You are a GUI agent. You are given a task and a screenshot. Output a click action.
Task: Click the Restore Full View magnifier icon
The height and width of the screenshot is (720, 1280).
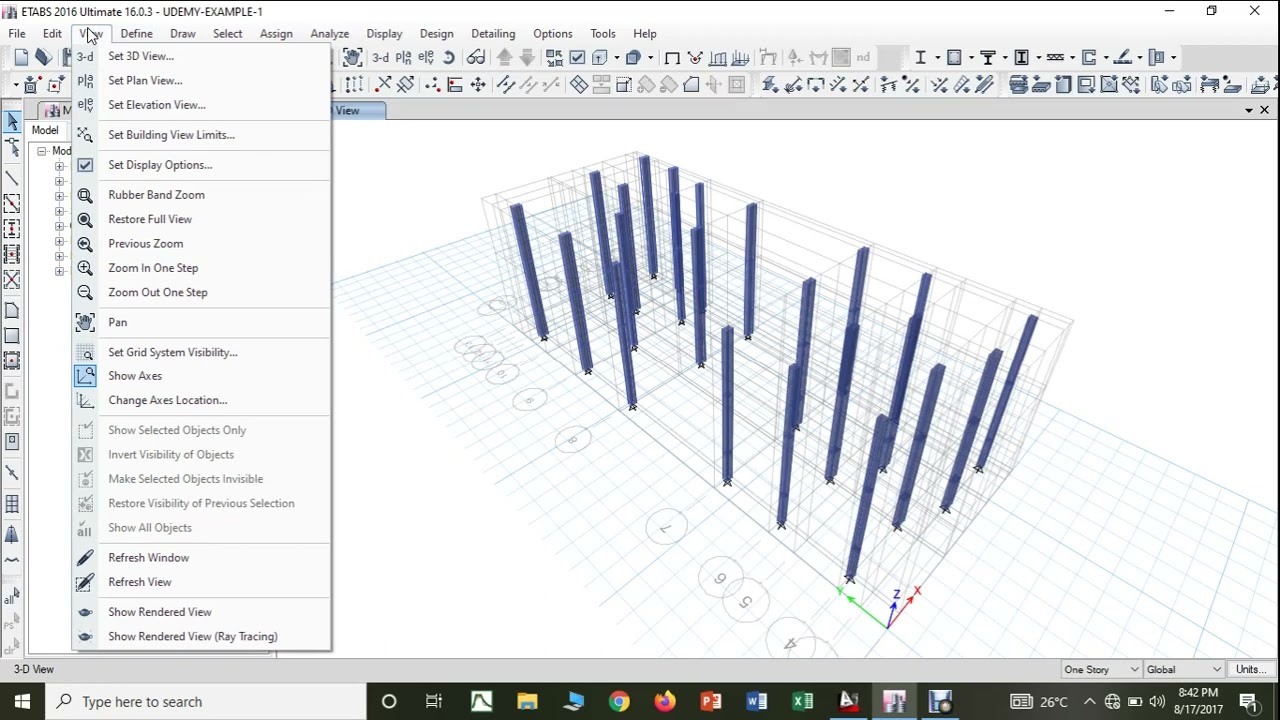pos(86,219)
